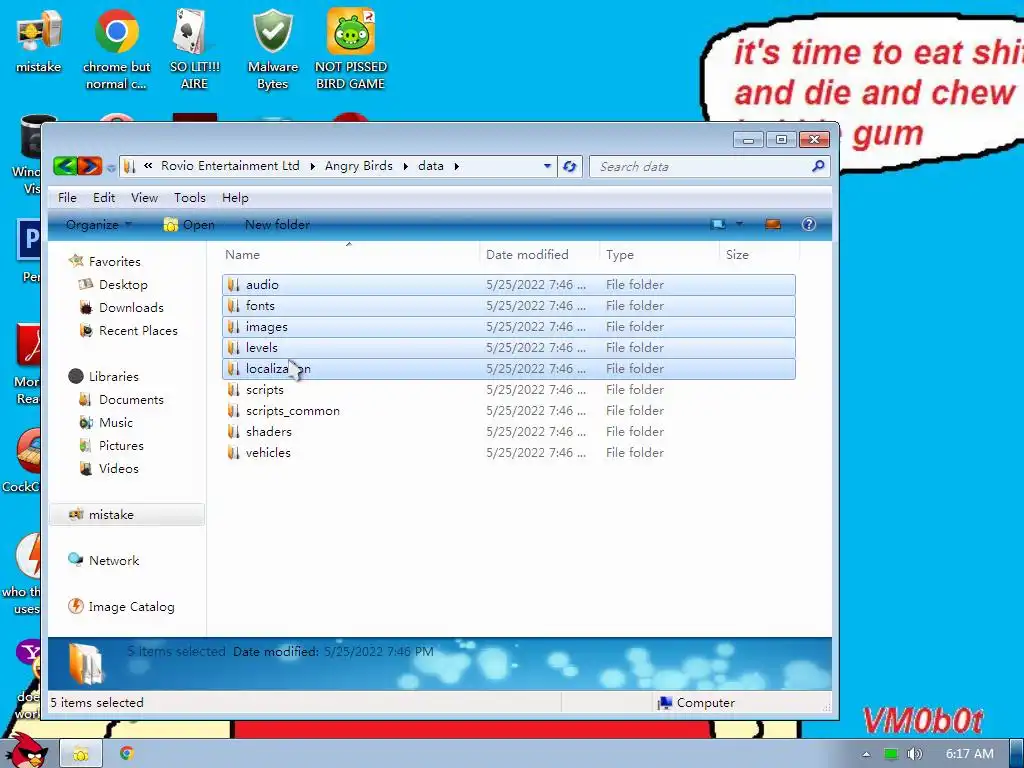Open Pictures library
The image size is (1024, 768).
click(x=111, y=445)
